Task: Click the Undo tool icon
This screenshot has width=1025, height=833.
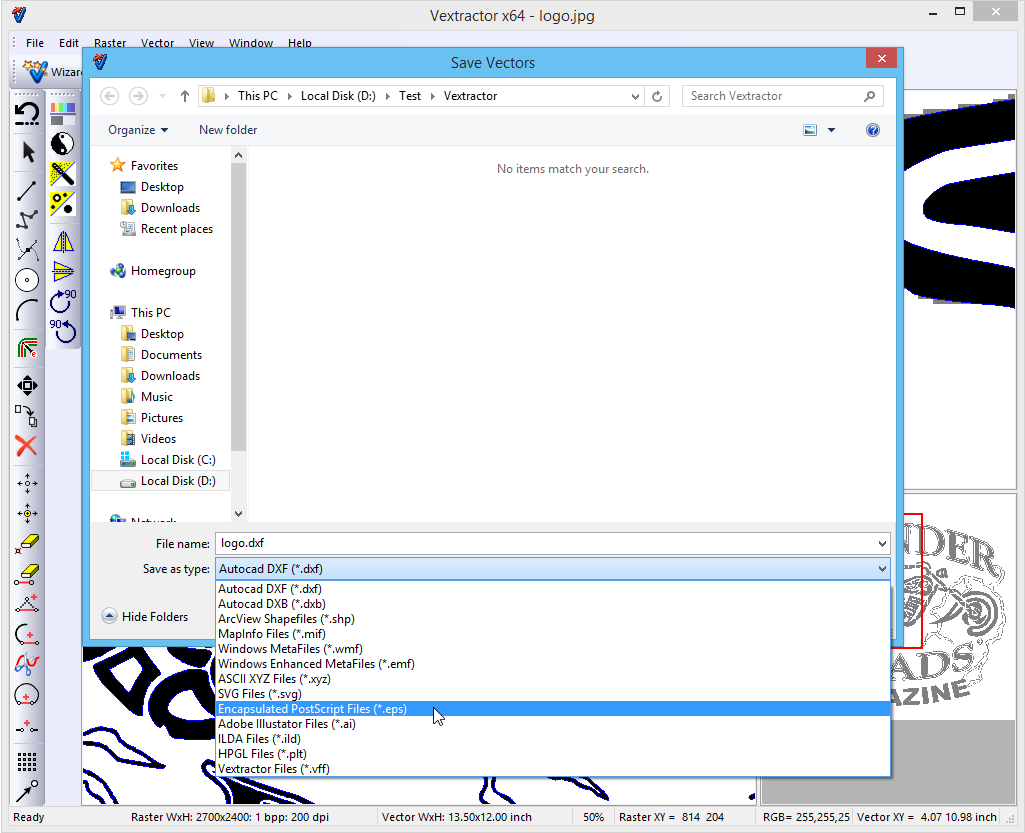Action: (28, 113)
